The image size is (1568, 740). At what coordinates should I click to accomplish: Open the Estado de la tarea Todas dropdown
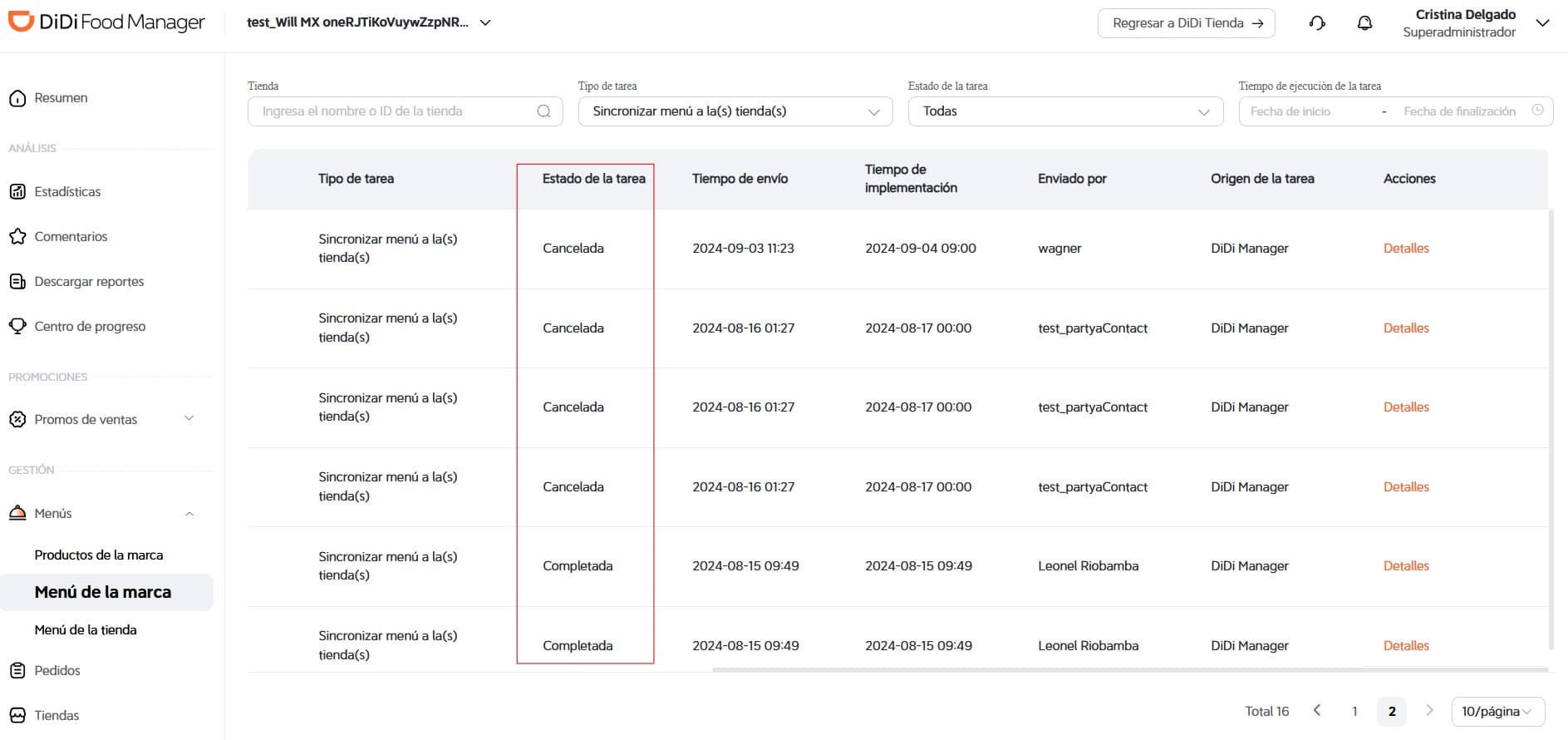(x=1065, y=111)
